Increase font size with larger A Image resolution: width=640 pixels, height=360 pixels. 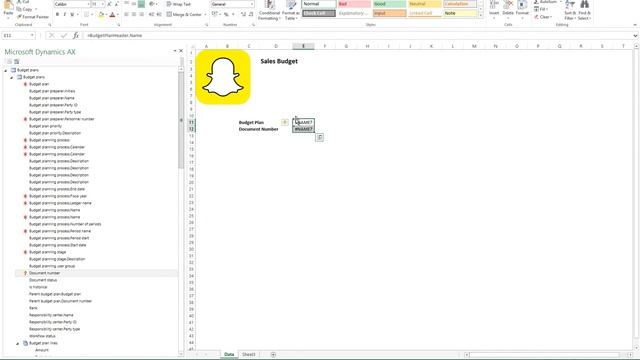[109, 4]
